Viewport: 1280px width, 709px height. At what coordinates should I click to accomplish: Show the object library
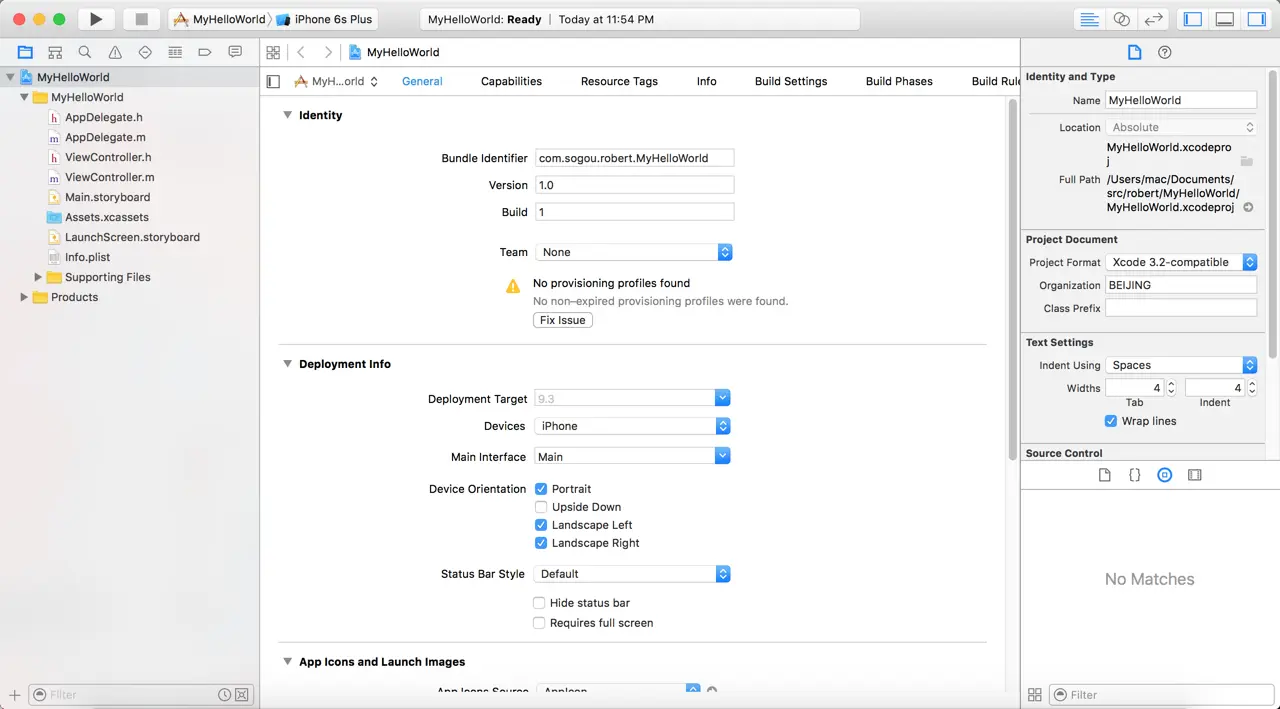click(x=1164, y=475)
